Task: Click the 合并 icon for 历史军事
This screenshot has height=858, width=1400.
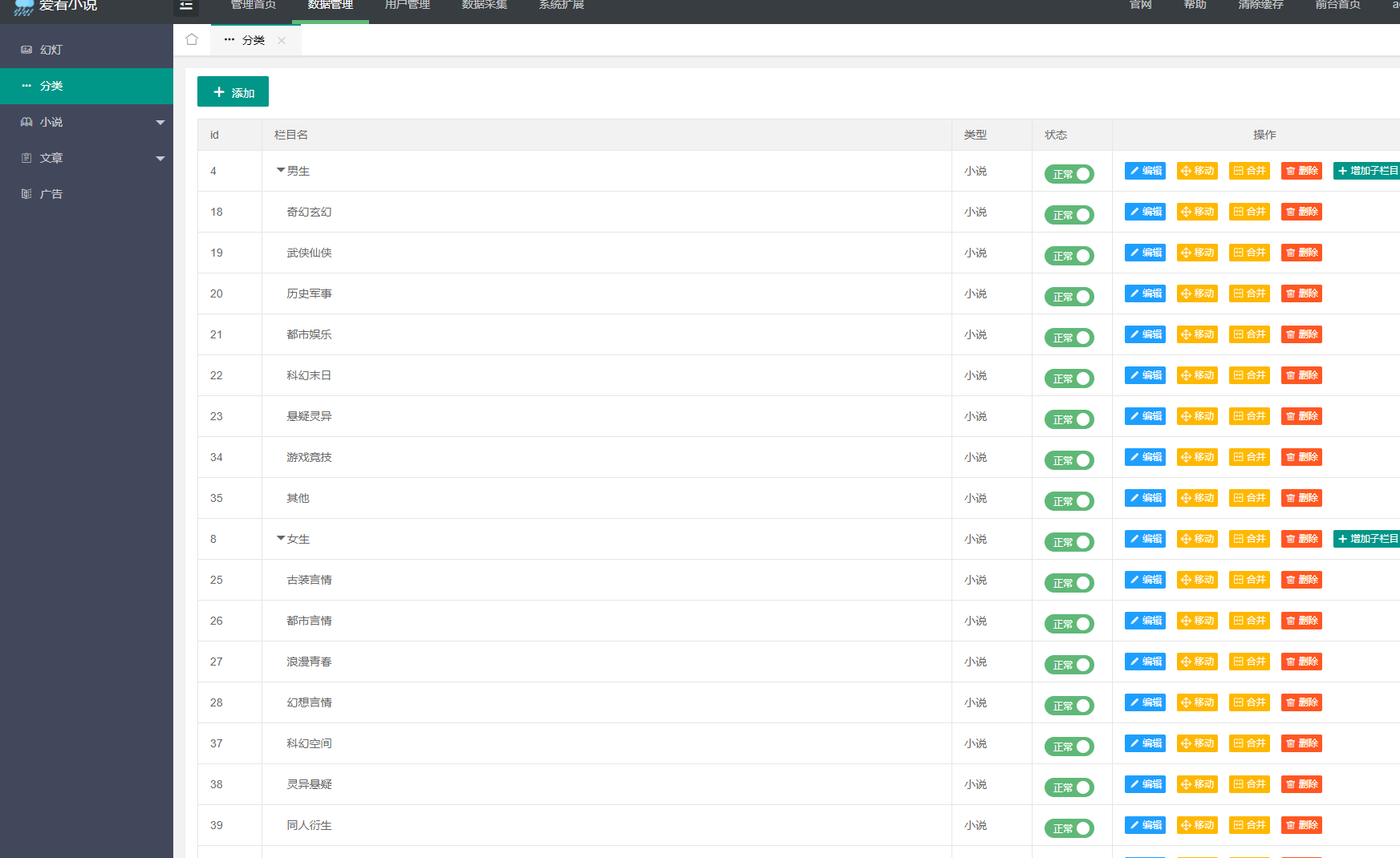Action: tap(1249, 293)
